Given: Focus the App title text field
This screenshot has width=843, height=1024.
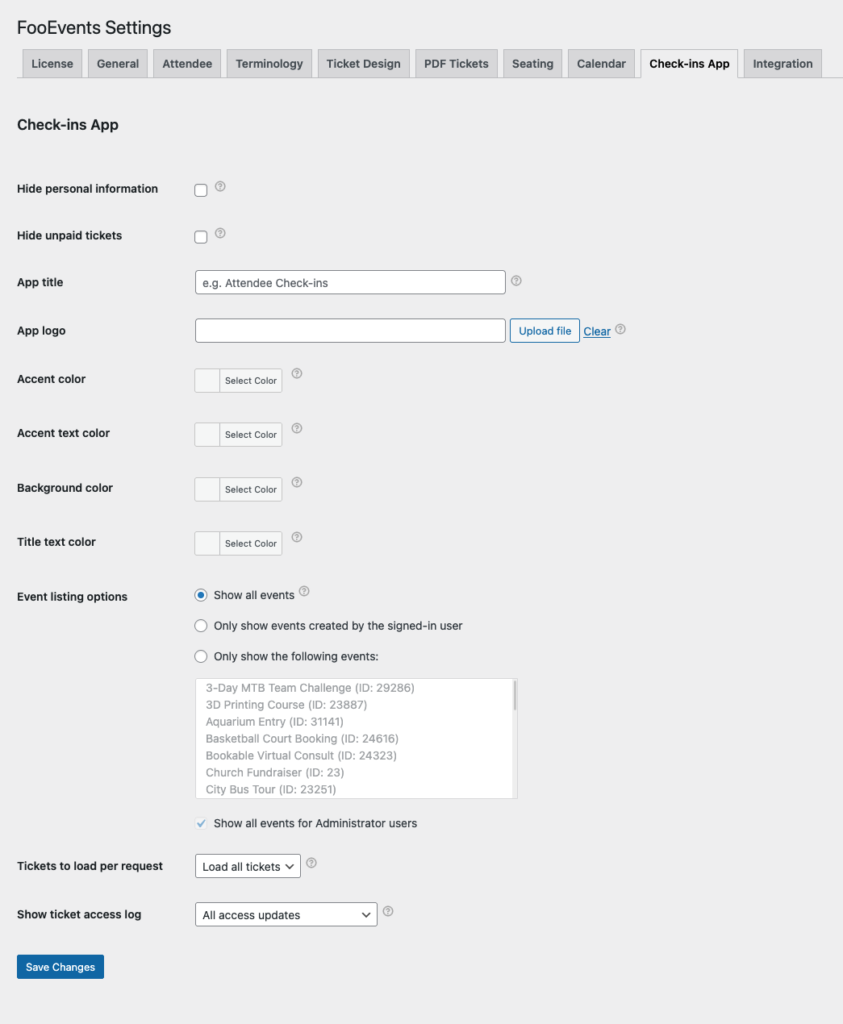Looking at the screenshot, I should coord(350,283).
